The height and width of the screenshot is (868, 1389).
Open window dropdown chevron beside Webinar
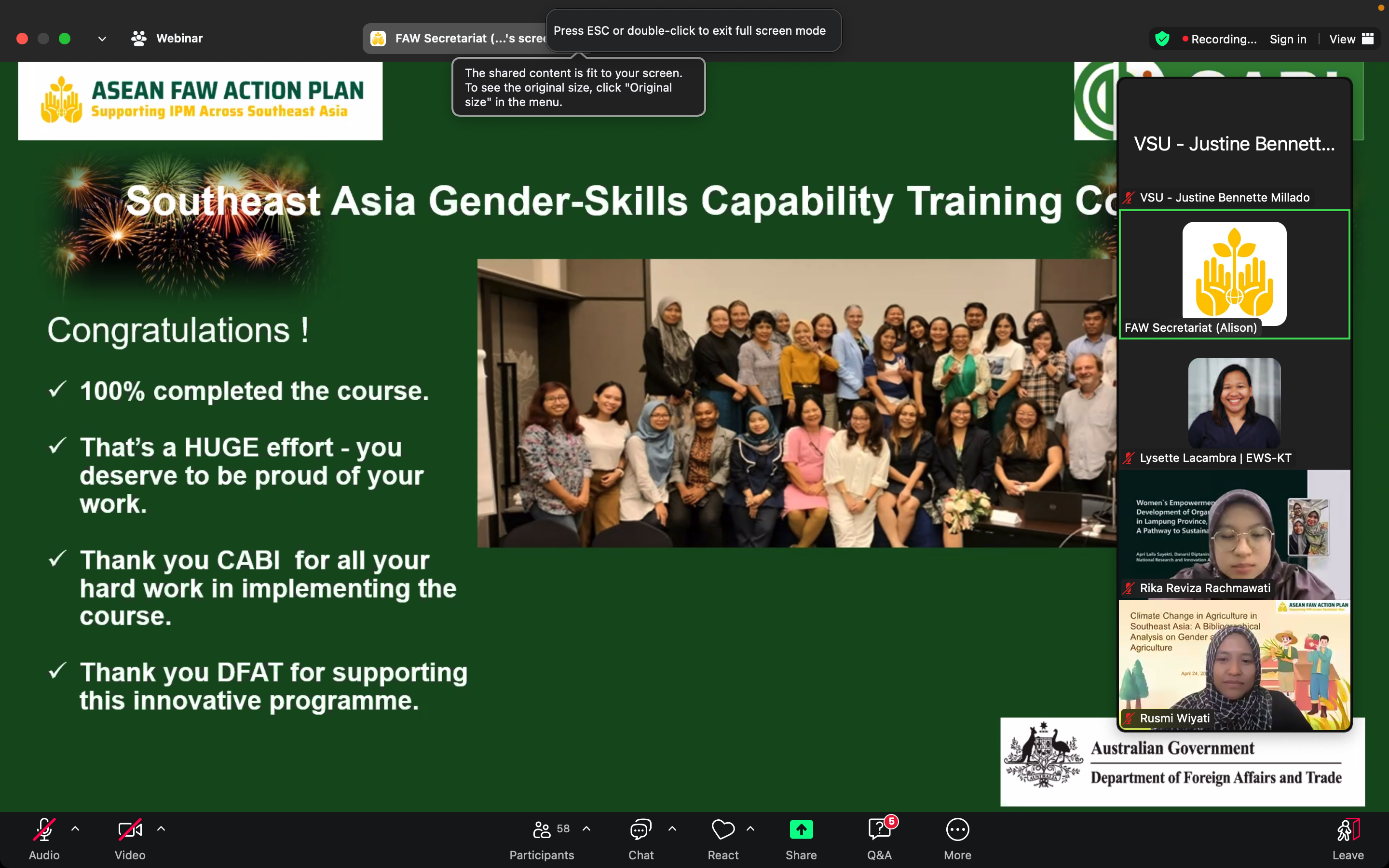pyautogui.click(x=102, y=39)
